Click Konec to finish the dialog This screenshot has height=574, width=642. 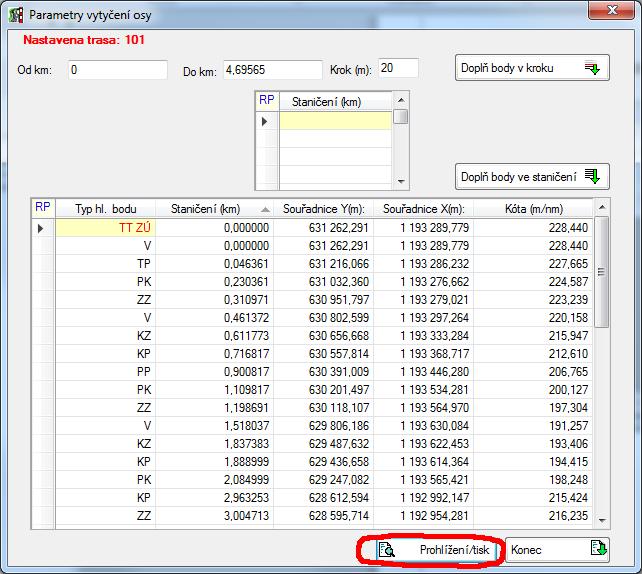tap(557, 550)
